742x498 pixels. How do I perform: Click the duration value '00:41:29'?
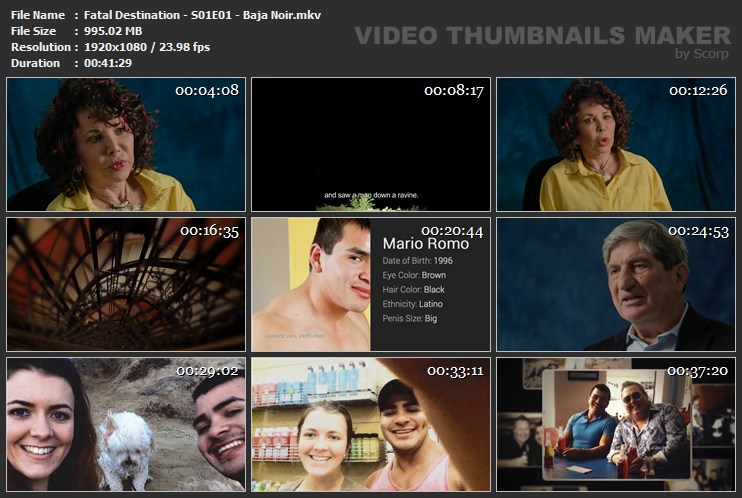(x=108, y=63)
